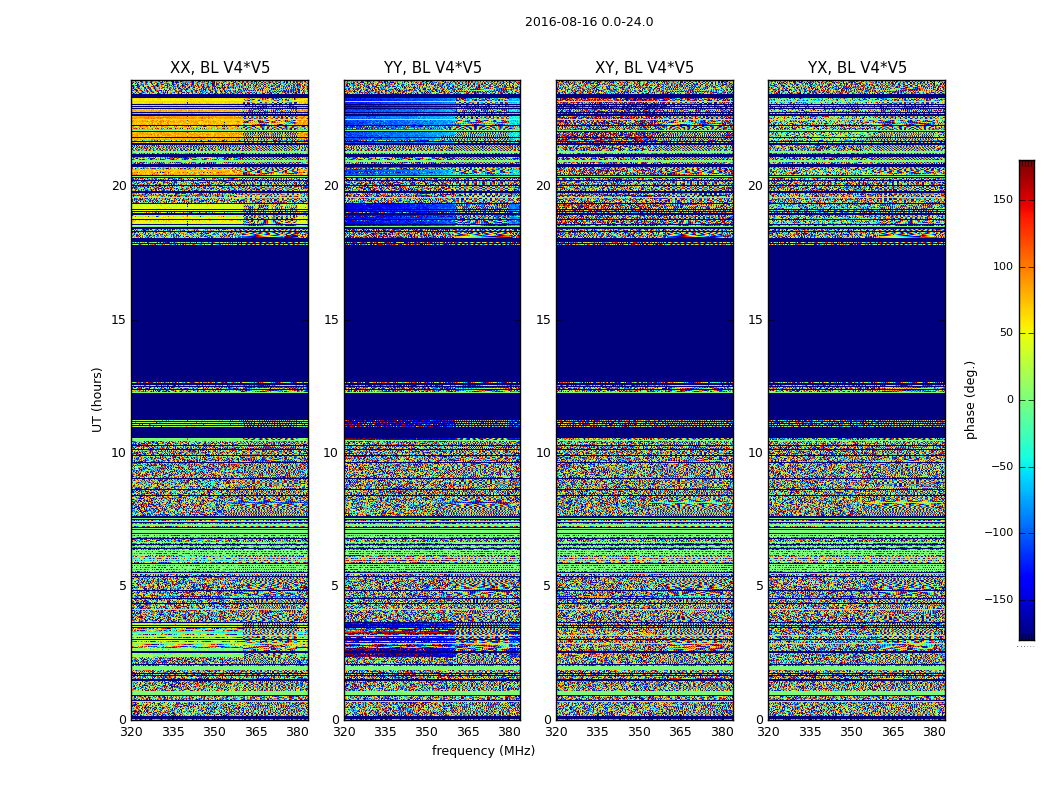1050x800 pixels.
Task: Click the XX phase waterfall plot
Action: 220,400
